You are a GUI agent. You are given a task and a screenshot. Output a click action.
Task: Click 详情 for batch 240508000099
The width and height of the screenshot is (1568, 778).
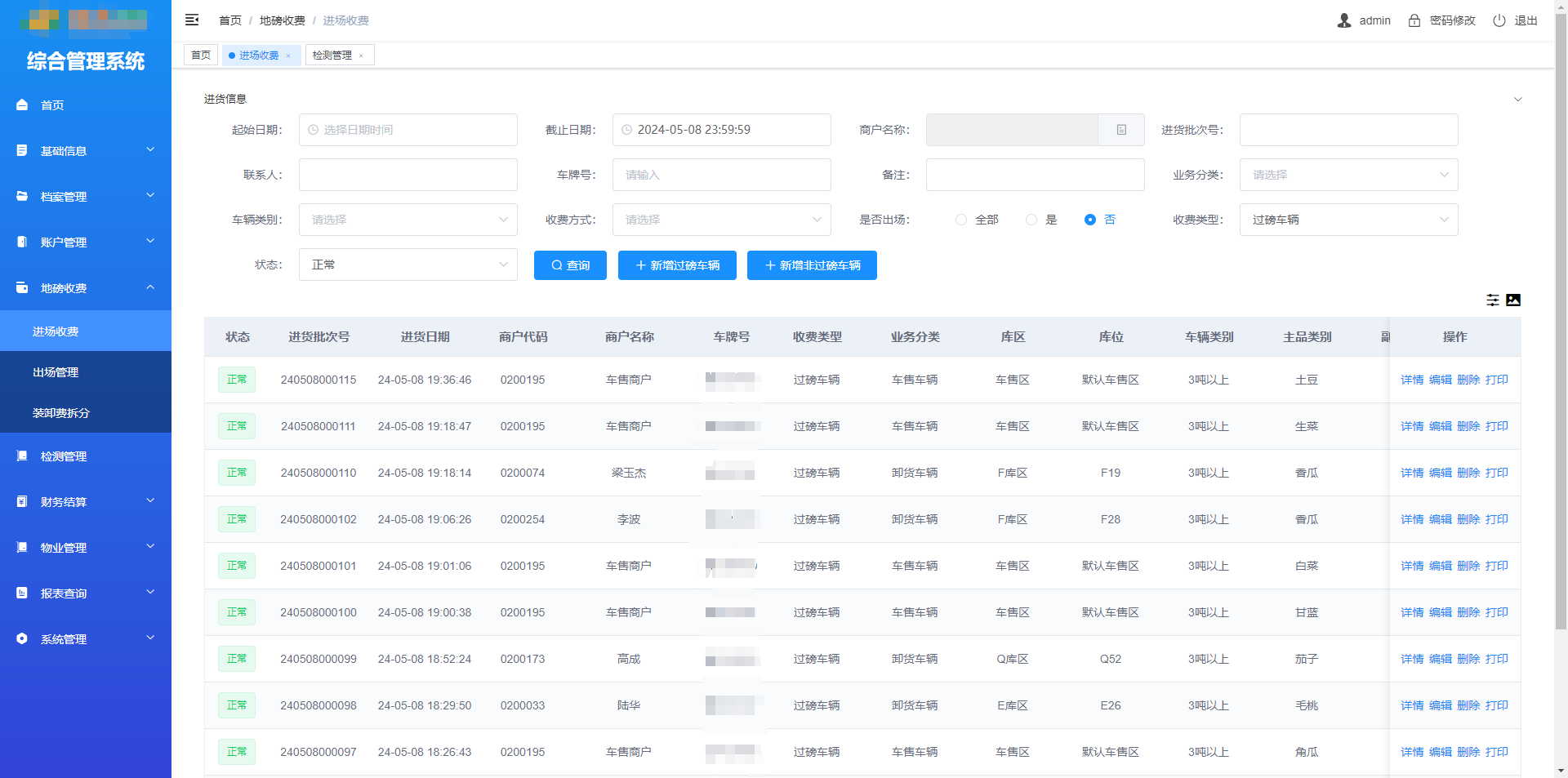1412,659
